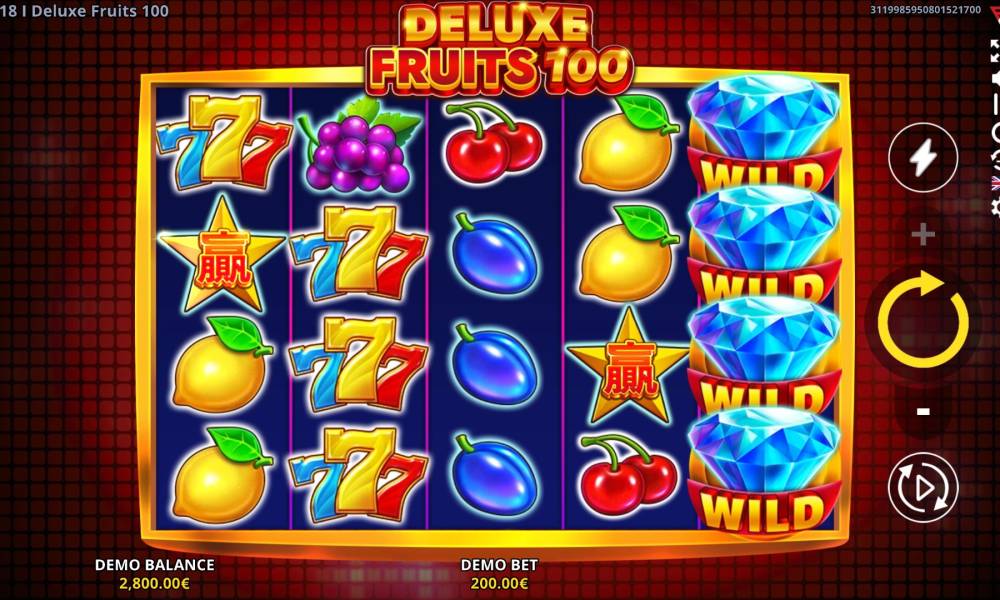Decrease the bet with the minus button
The width and height of the screenshot is (1000, 600).
pos(923,412)
